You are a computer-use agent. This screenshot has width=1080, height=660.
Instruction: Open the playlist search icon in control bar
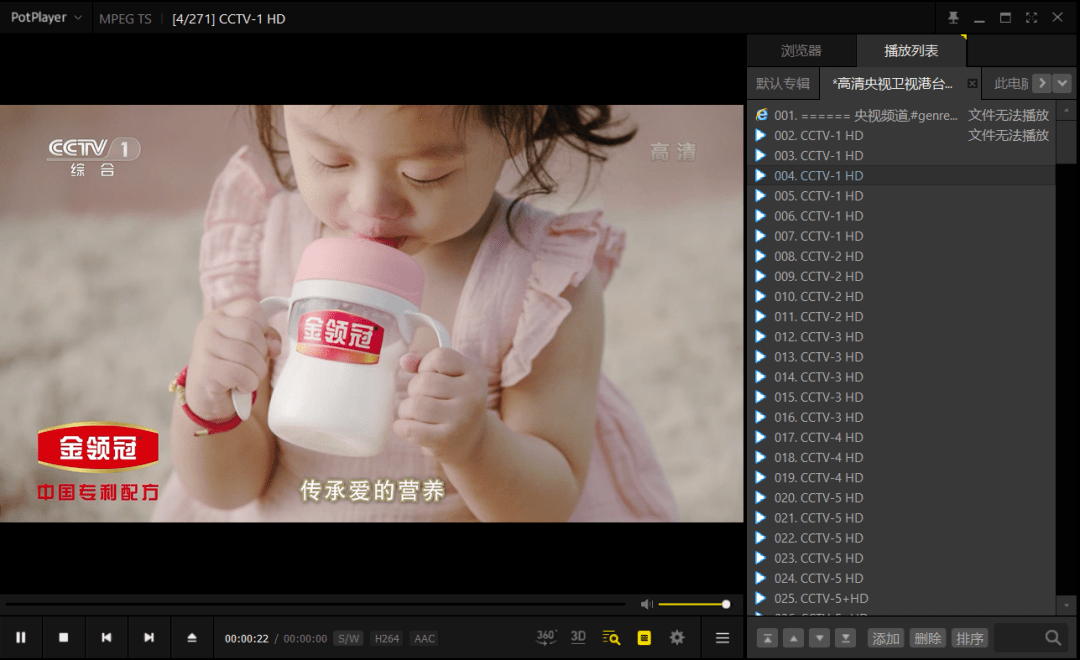(x=611, y=638)
